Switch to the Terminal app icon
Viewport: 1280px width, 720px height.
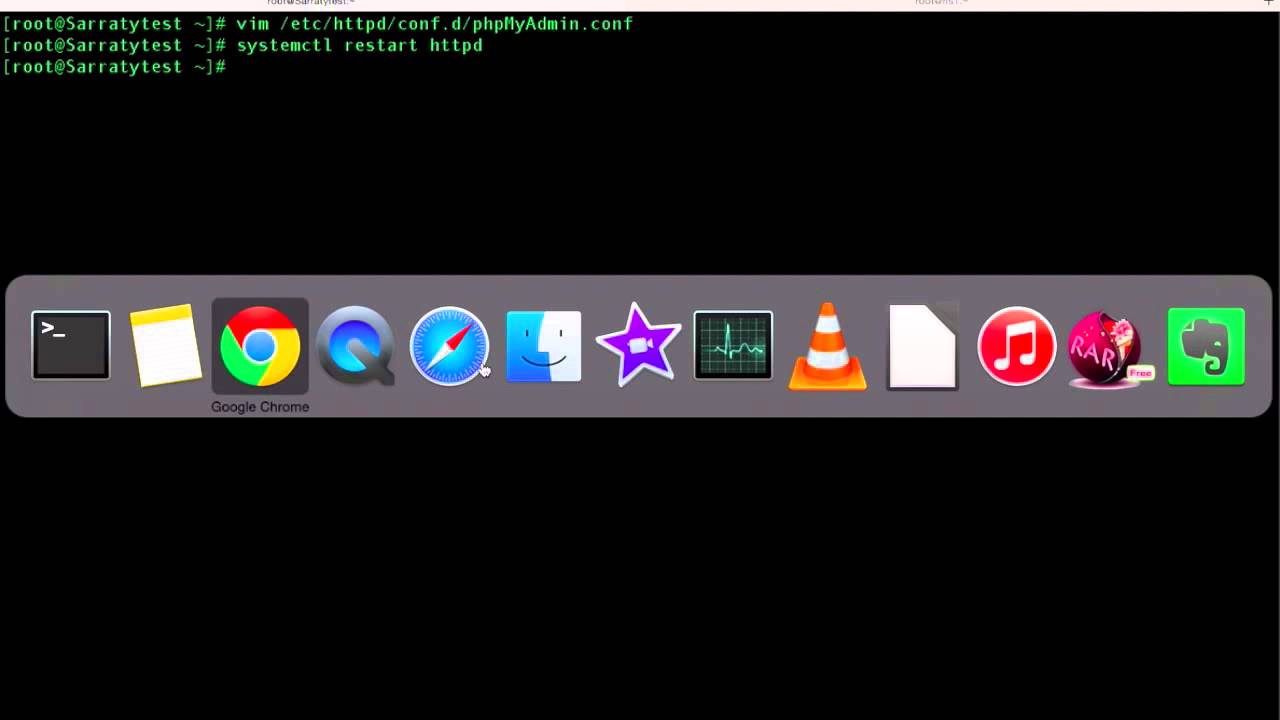pos(71,346)
